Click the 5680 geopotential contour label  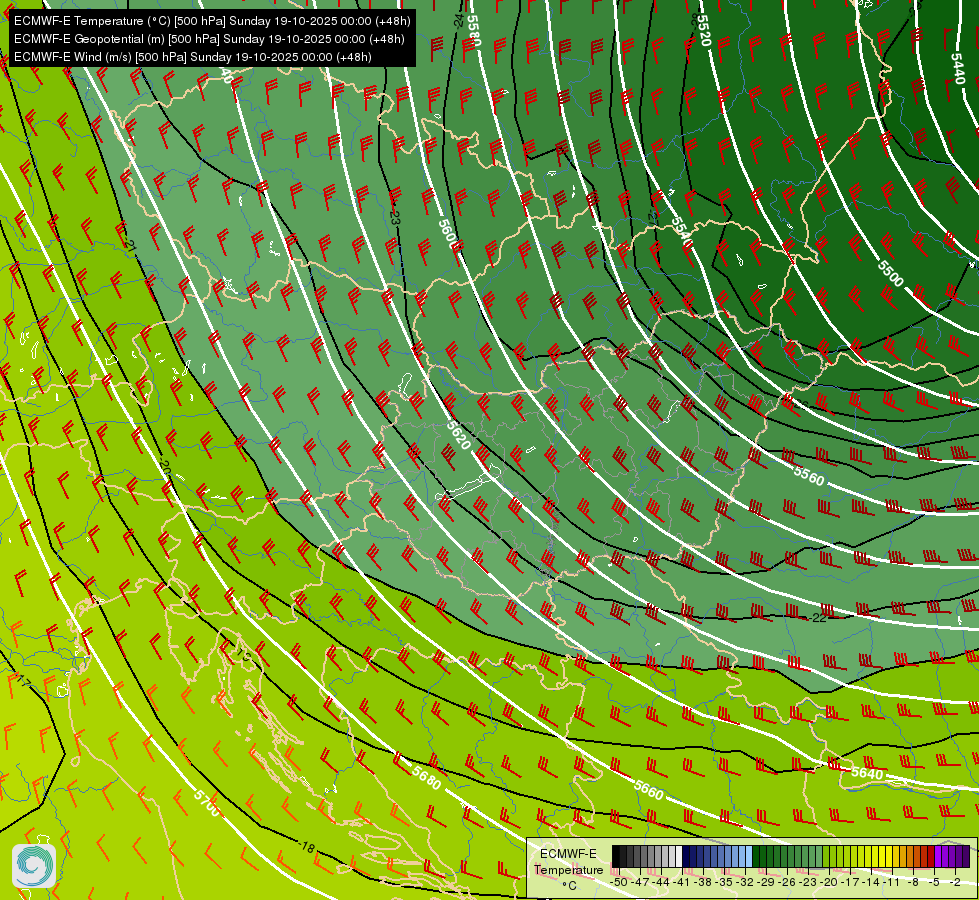point(427,779)
